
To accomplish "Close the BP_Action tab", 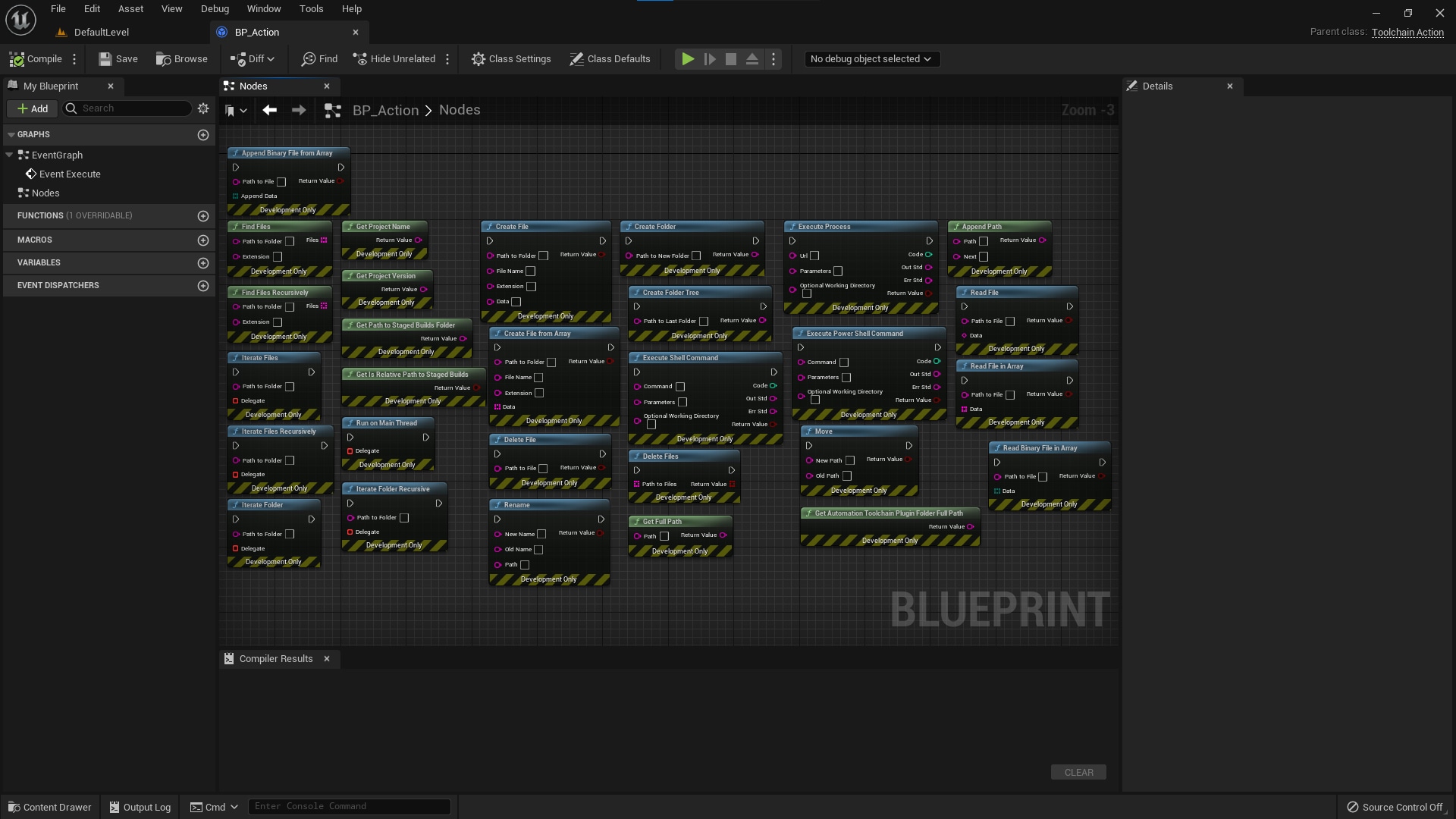I will click(x=356, y=33).
